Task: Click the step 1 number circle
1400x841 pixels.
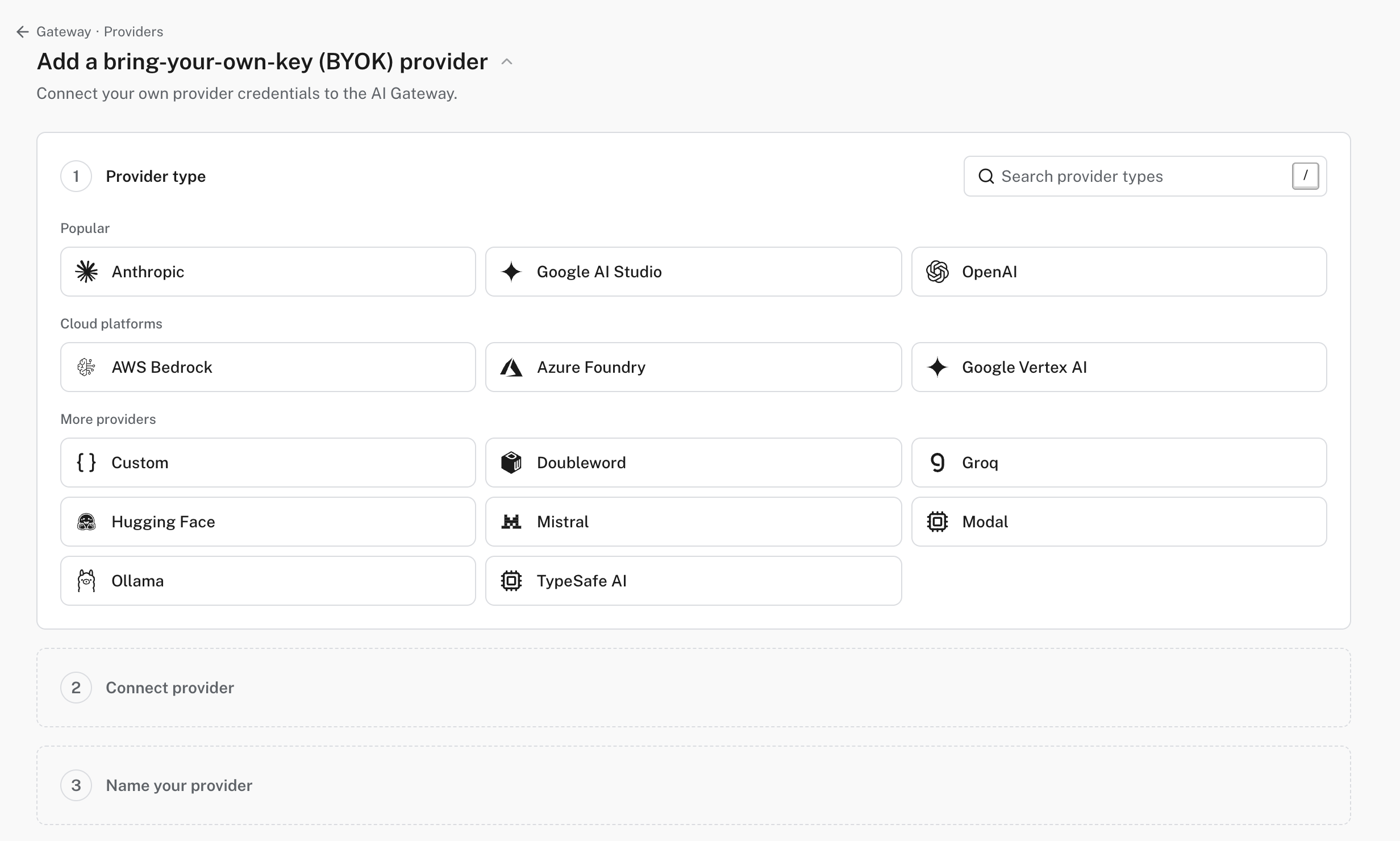Action: point(76,176)
